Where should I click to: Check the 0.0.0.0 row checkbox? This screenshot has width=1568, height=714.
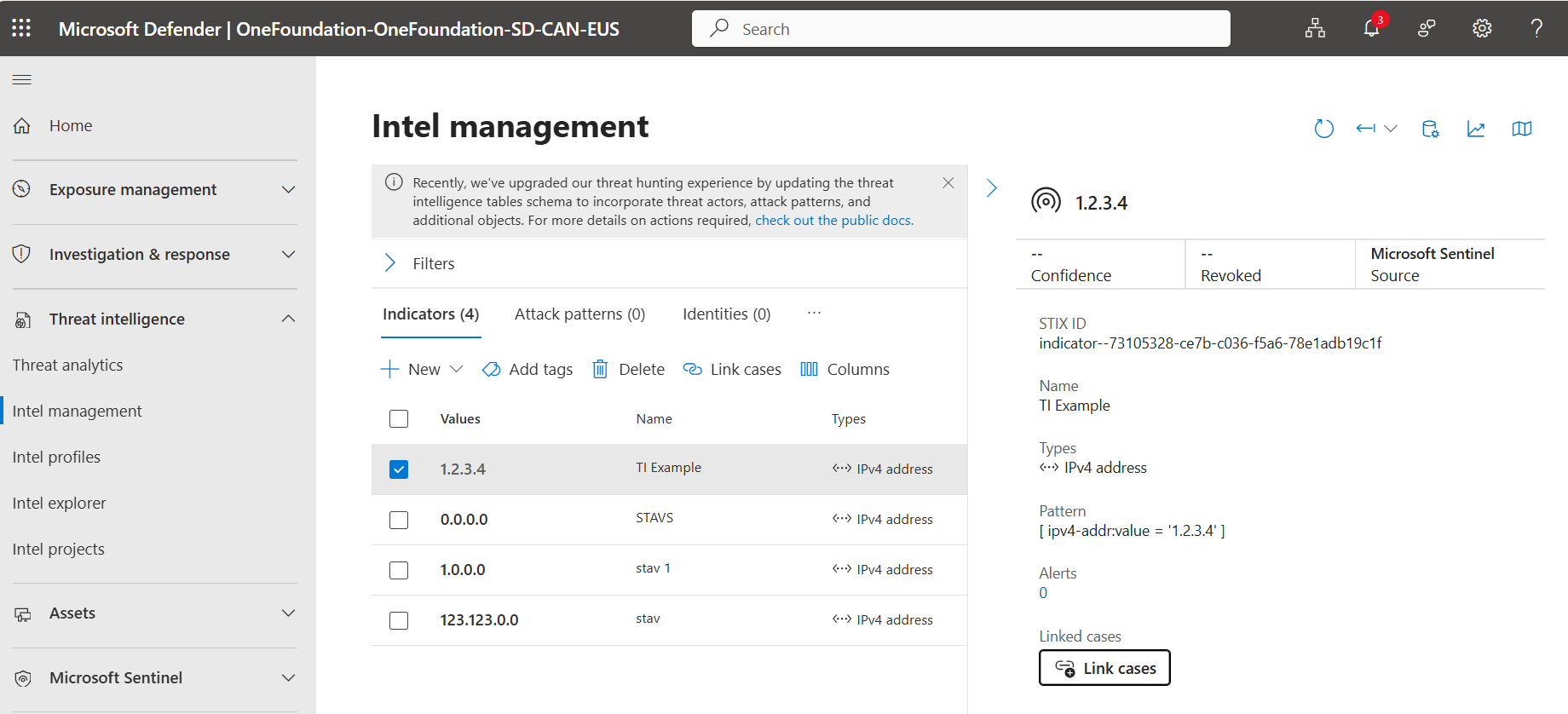pyautogui.click(x=399, y=520)
